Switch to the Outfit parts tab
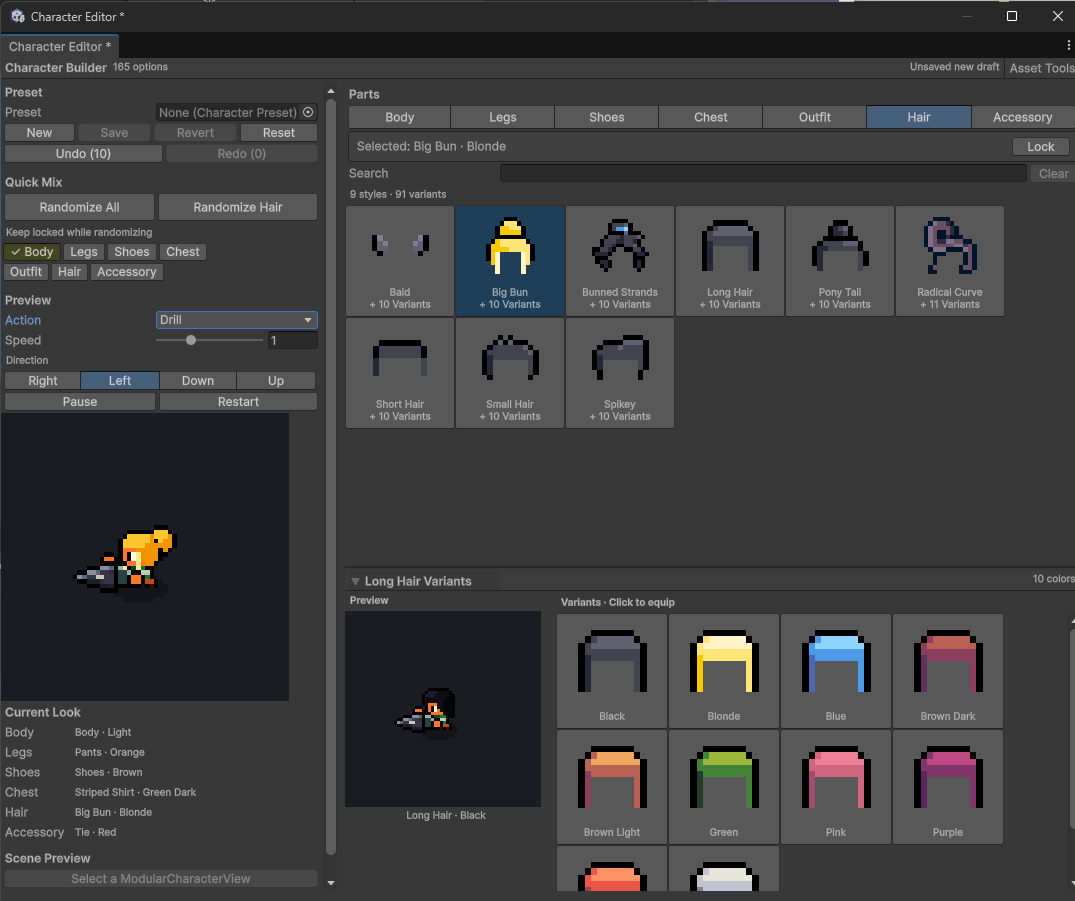The width and height of the screenshot is (1075, 901). pos(814,117)
